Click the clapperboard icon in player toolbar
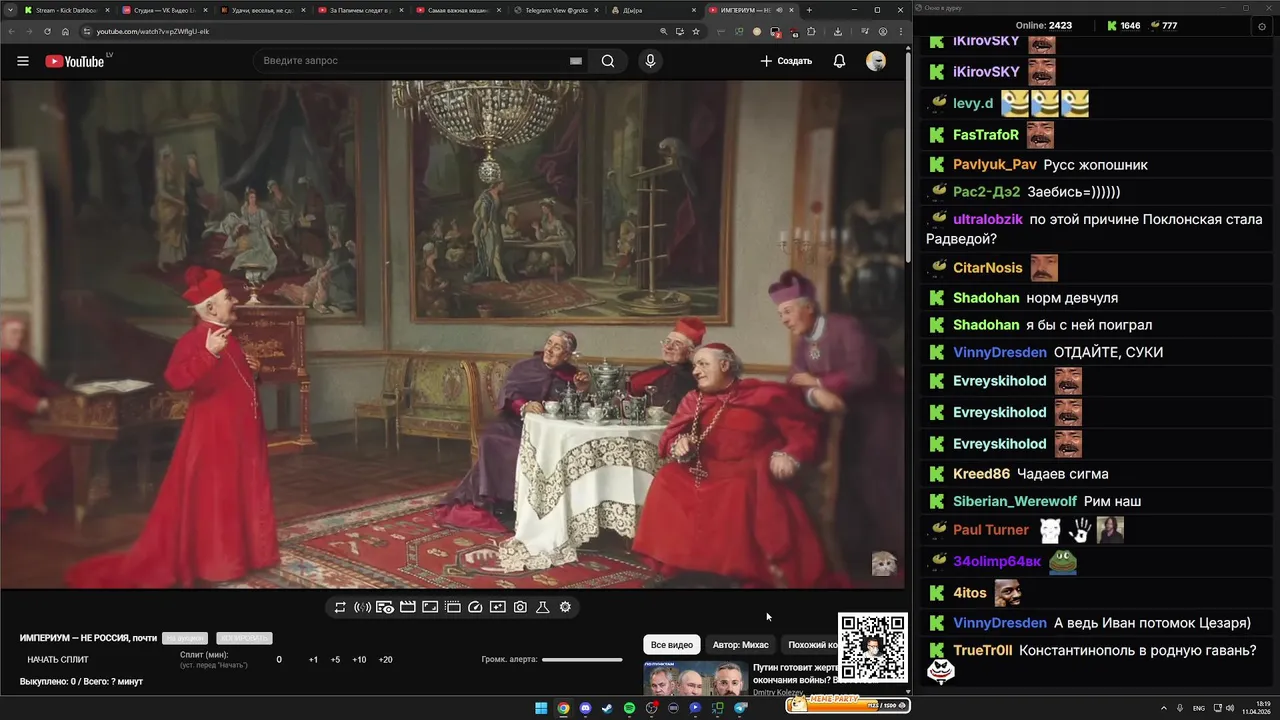Image resolution: width=1280 pixels, height=720 pixels. pyautogui.click(x=408, y=607)
